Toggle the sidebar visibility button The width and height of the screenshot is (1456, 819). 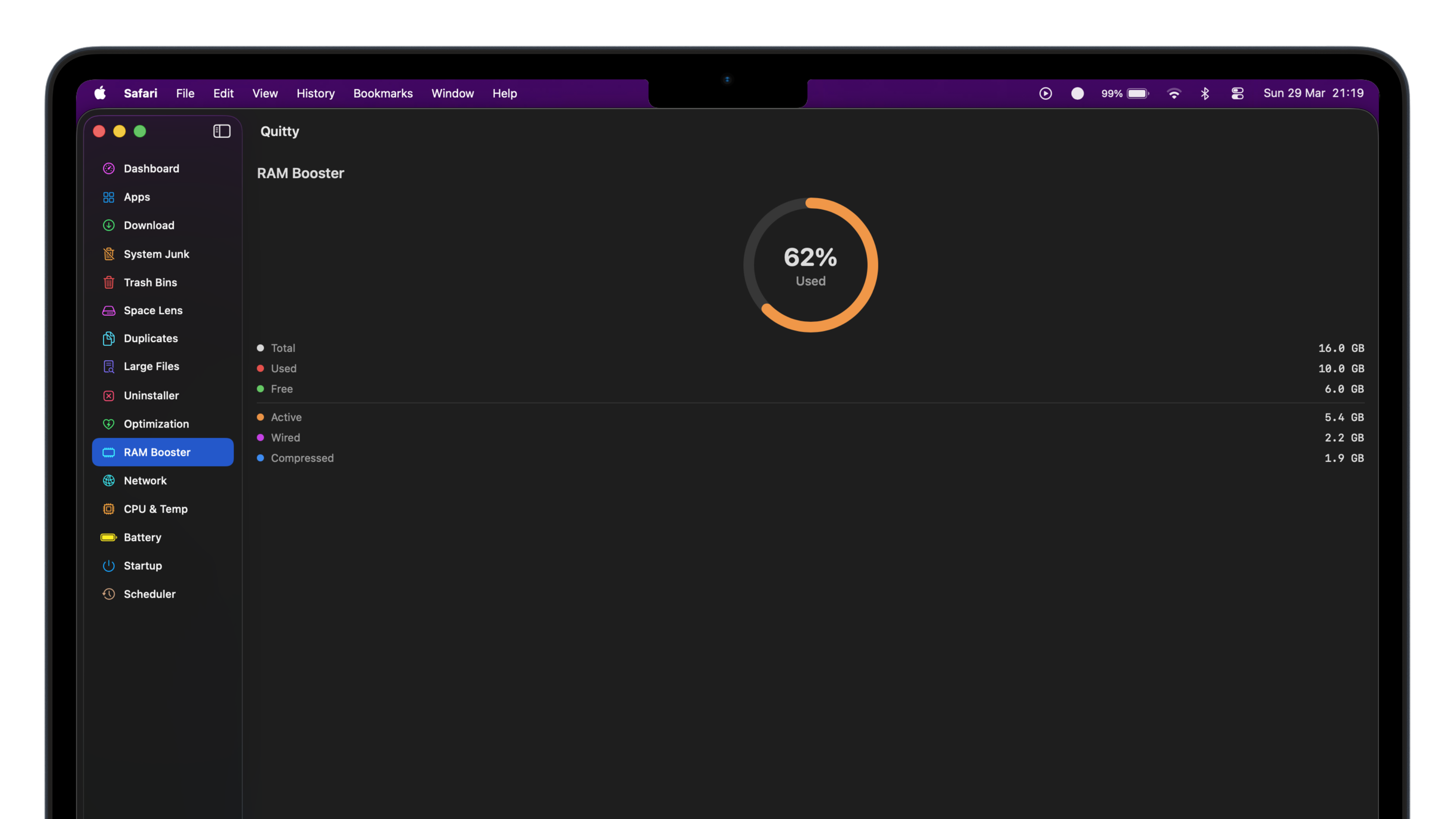(x=221, y=131)
